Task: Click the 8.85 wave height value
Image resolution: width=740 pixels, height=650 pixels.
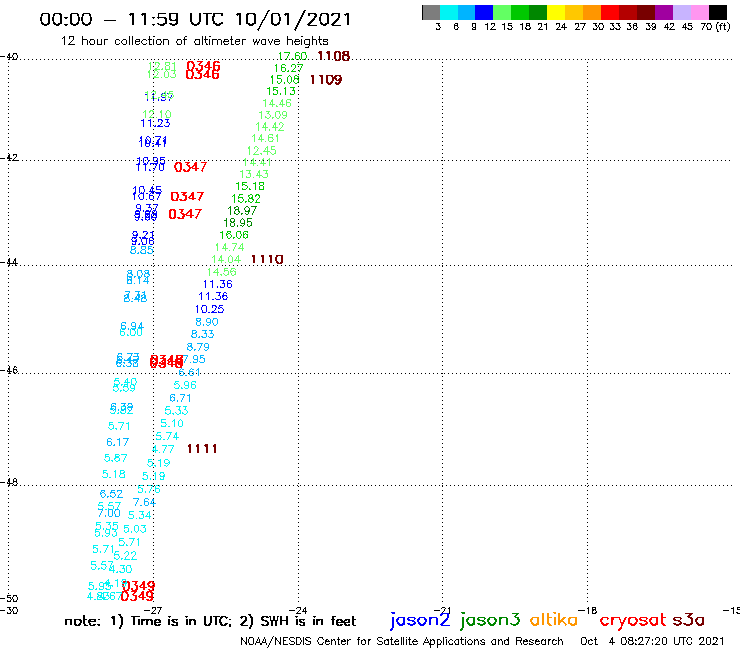Action: pos(142,250)
